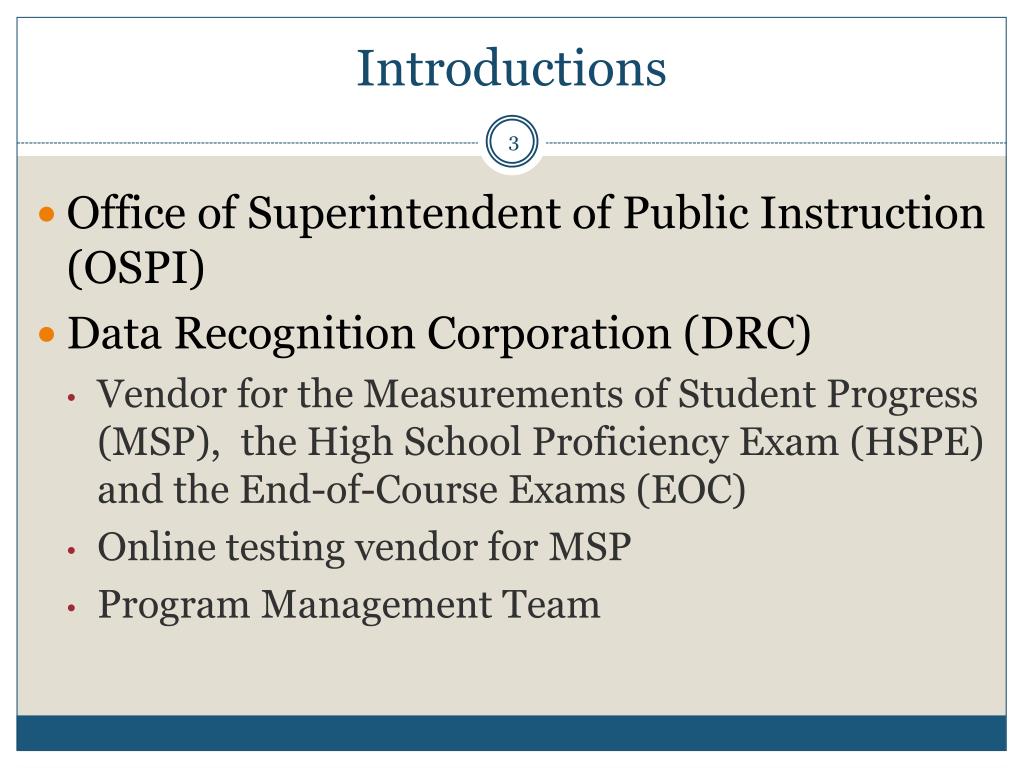
Task: Click the Program Management Team line
Action: point(349,605)
